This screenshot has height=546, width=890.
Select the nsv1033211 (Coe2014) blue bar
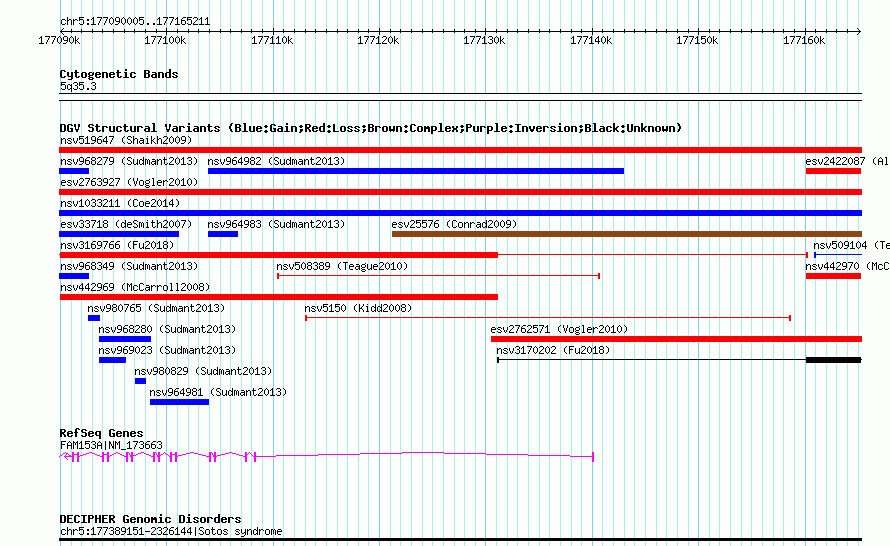(460, 213)
